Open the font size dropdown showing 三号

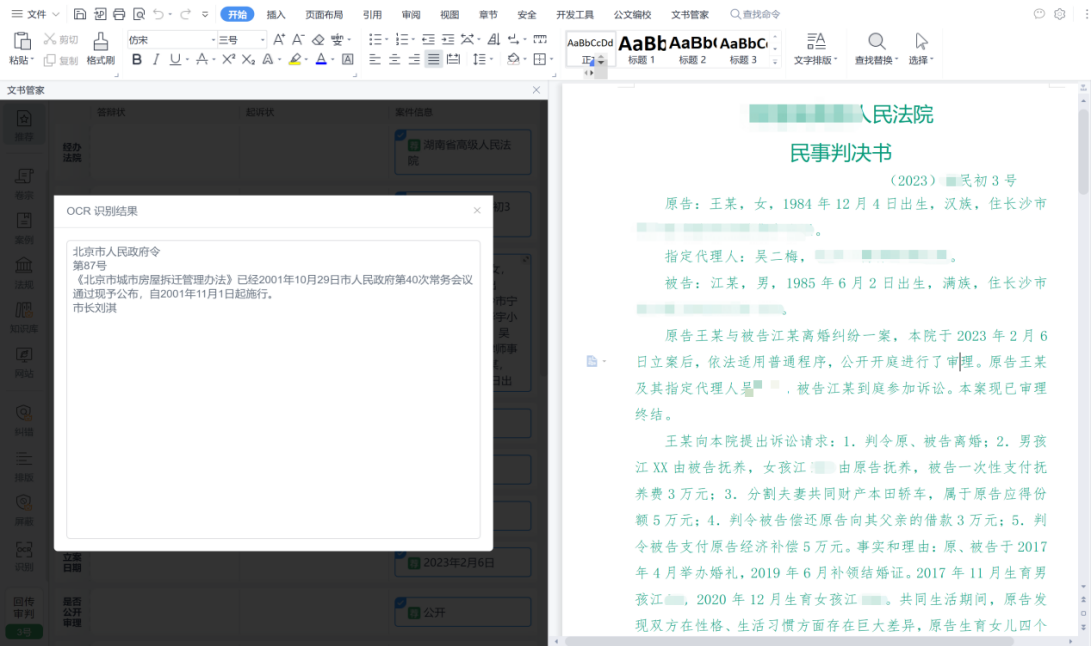pyautogui.click(x=262, y=40)
